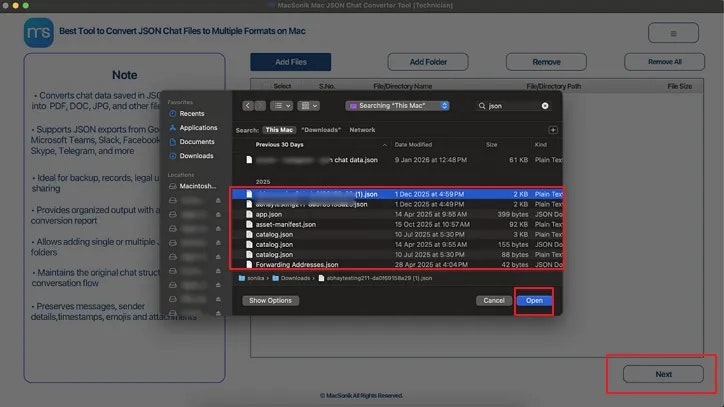Select the highlighted (1).json file
This screenshot has height=407, width=724.
[x=398, y=194]
